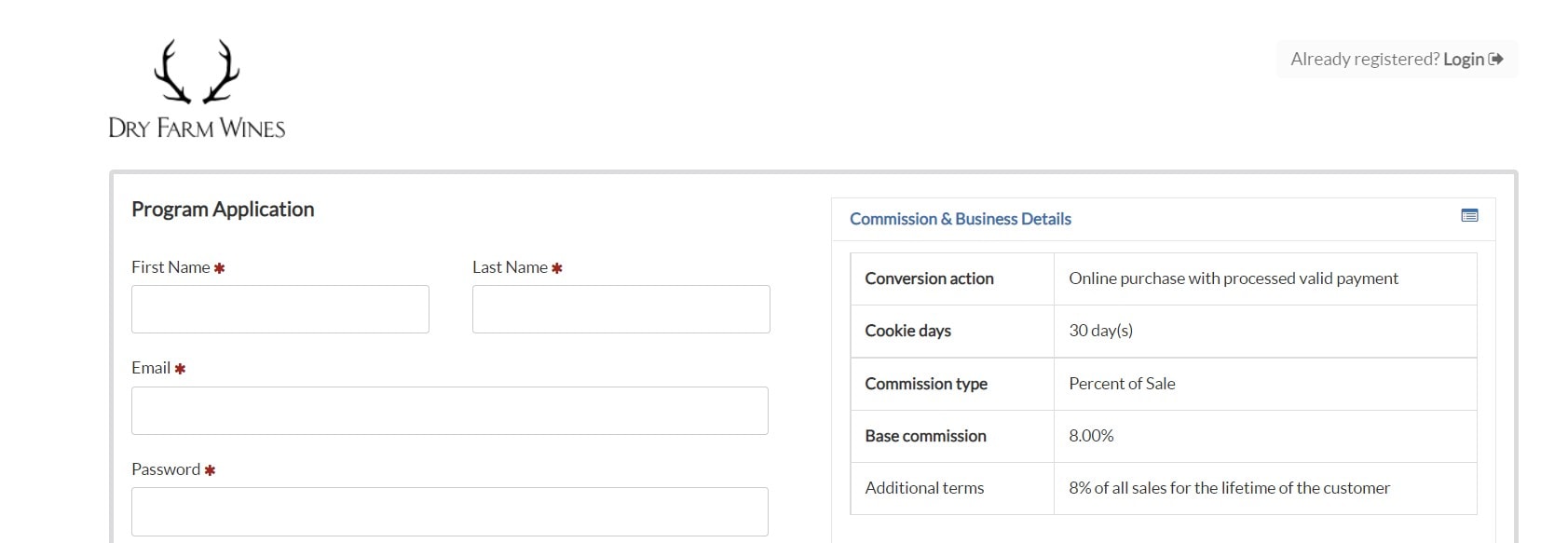This screenshot has width=1568, height=543.
Task: Click the 8.00% base commission value
Action: [1091, 436]
